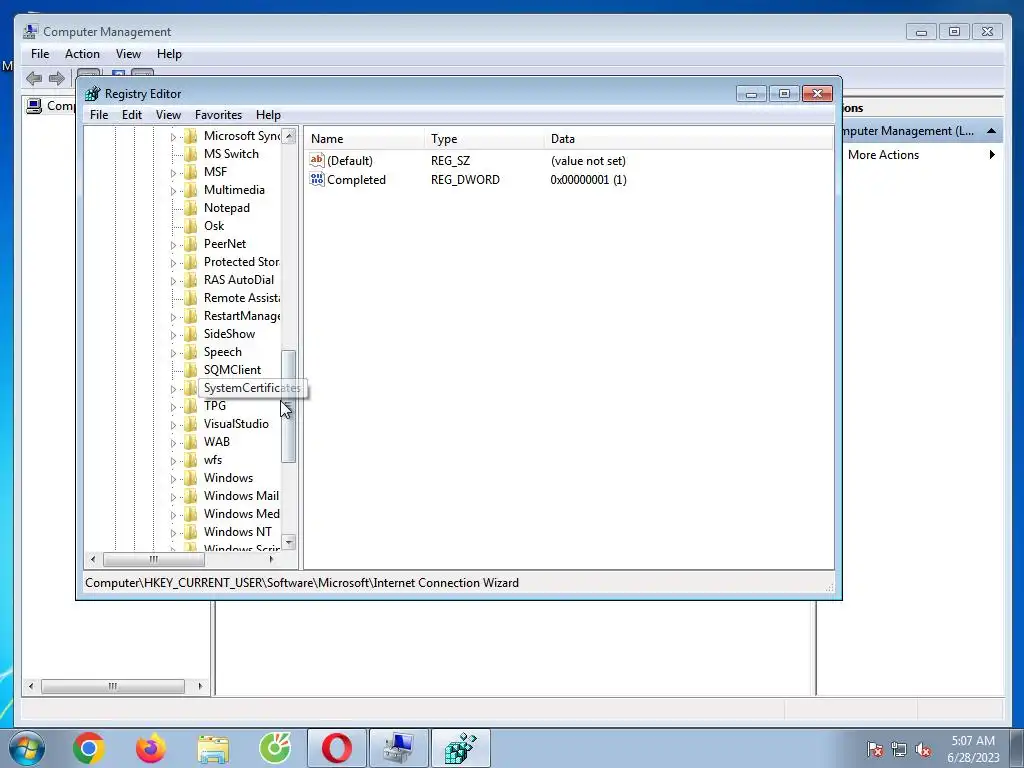The height and width of the screenshot is (768, 1024).
Task: Expand the Windows Mail registry key
Action: (173, 497)
